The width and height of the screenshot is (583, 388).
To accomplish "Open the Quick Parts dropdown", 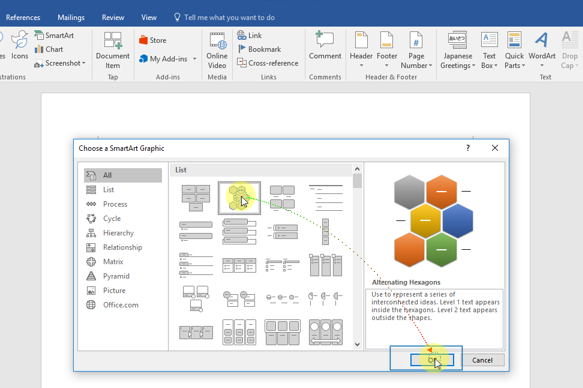I will click(x=514, y=50).
